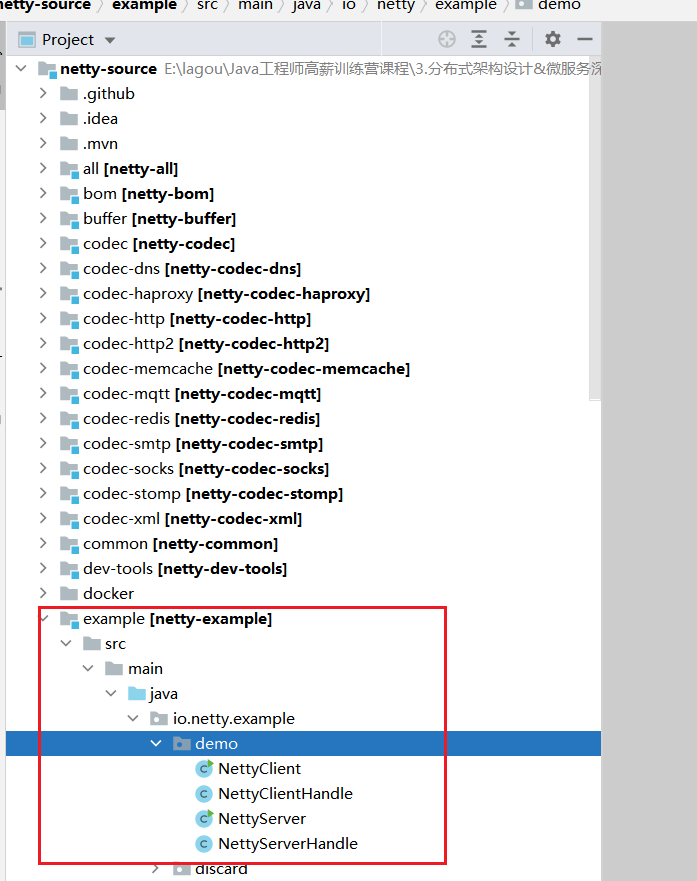Expand the docker folder
Screen dimensions: 697x881
(43, 593)
